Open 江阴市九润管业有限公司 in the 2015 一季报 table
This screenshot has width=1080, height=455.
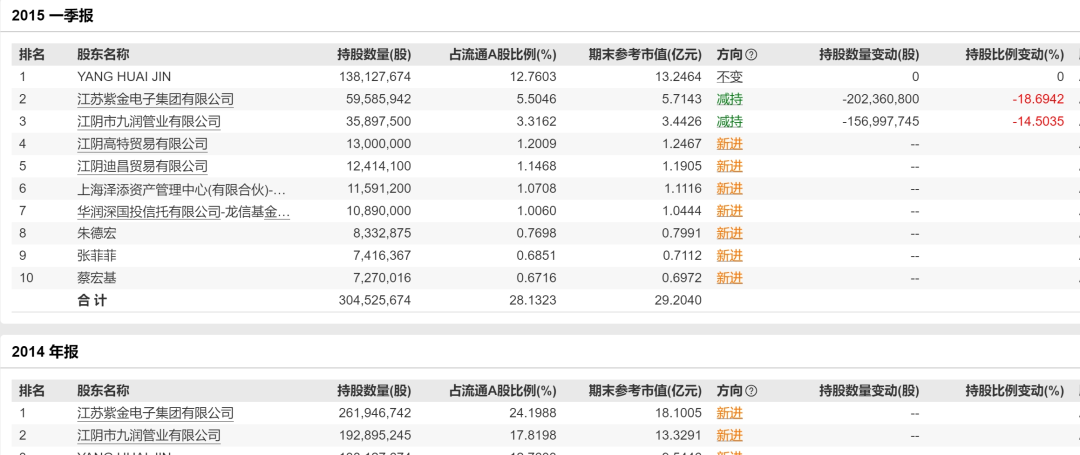(x=149, y=121)
